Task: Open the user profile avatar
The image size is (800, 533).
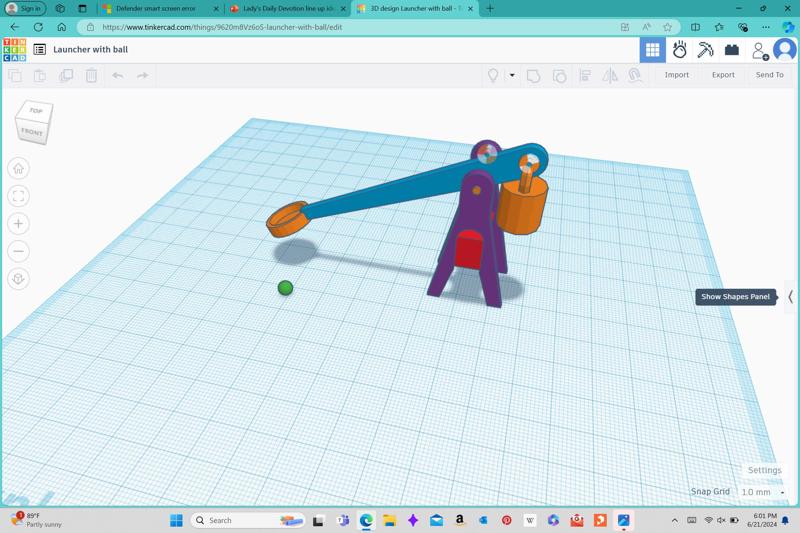Action: pos(785,50)
